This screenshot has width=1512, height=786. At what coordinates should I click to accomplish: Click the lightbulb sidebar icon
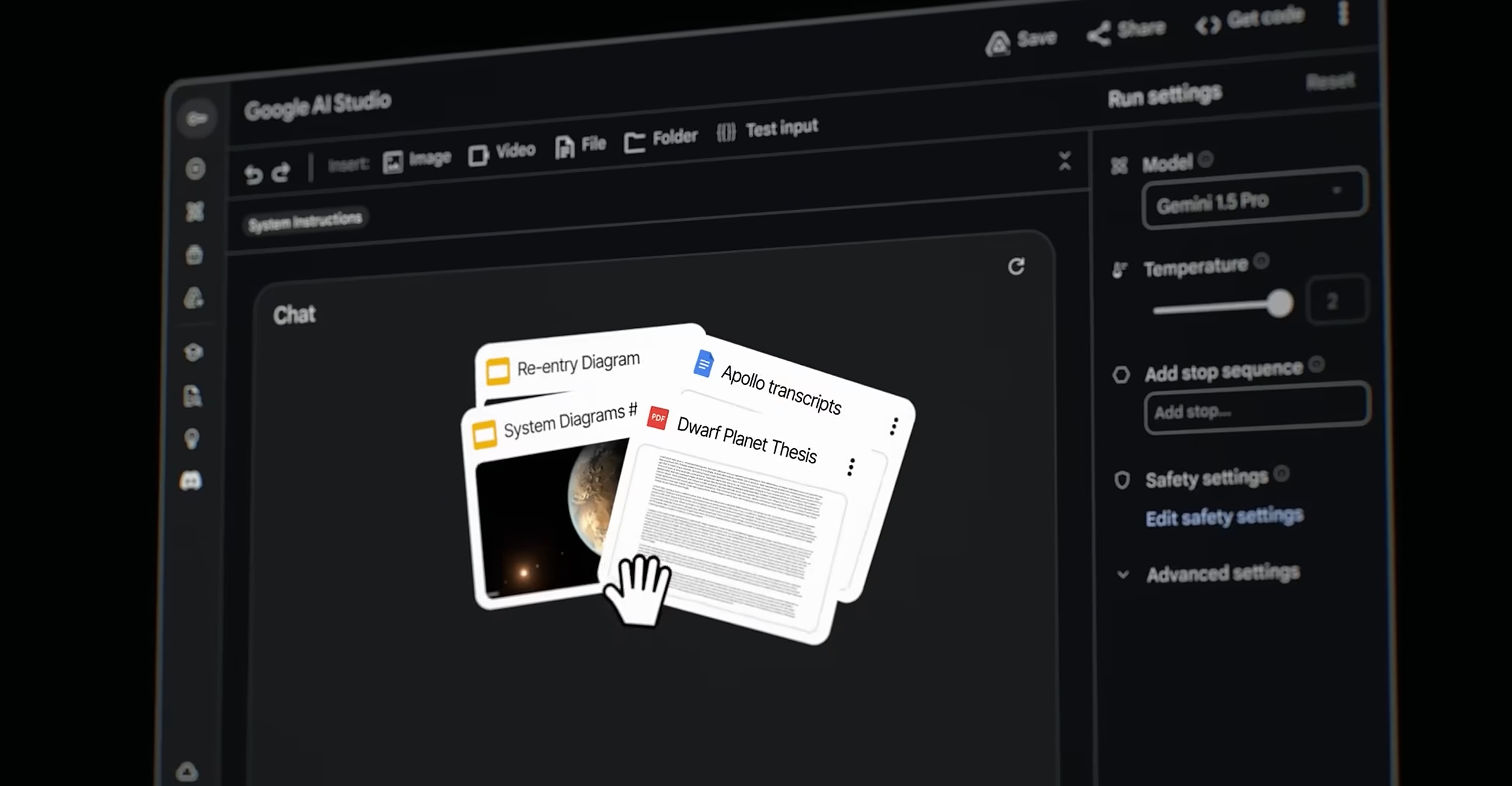[191, 438]
